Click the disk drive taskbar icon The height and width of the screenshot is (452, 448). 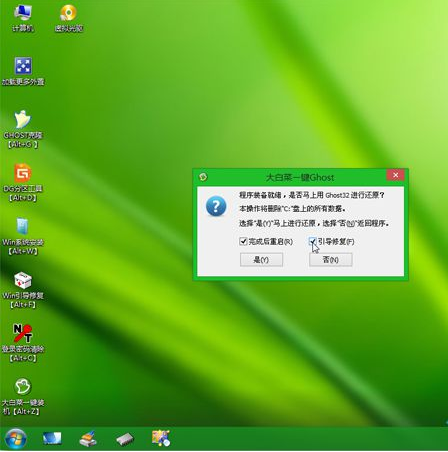pos(125,439)
